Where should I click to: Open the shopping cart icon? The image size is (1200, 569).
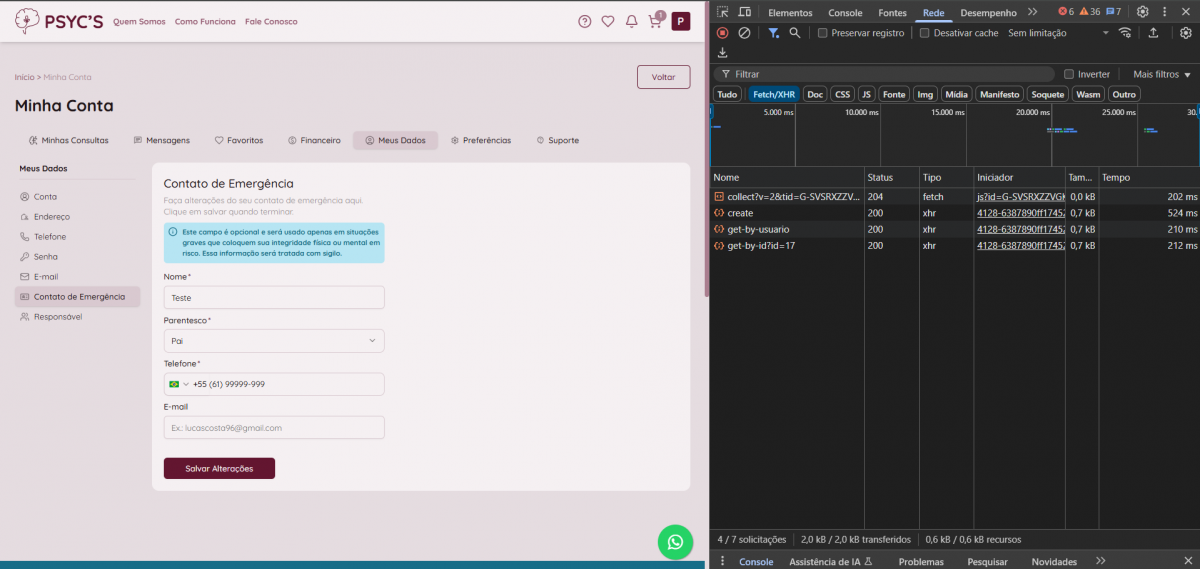(655, 21)
